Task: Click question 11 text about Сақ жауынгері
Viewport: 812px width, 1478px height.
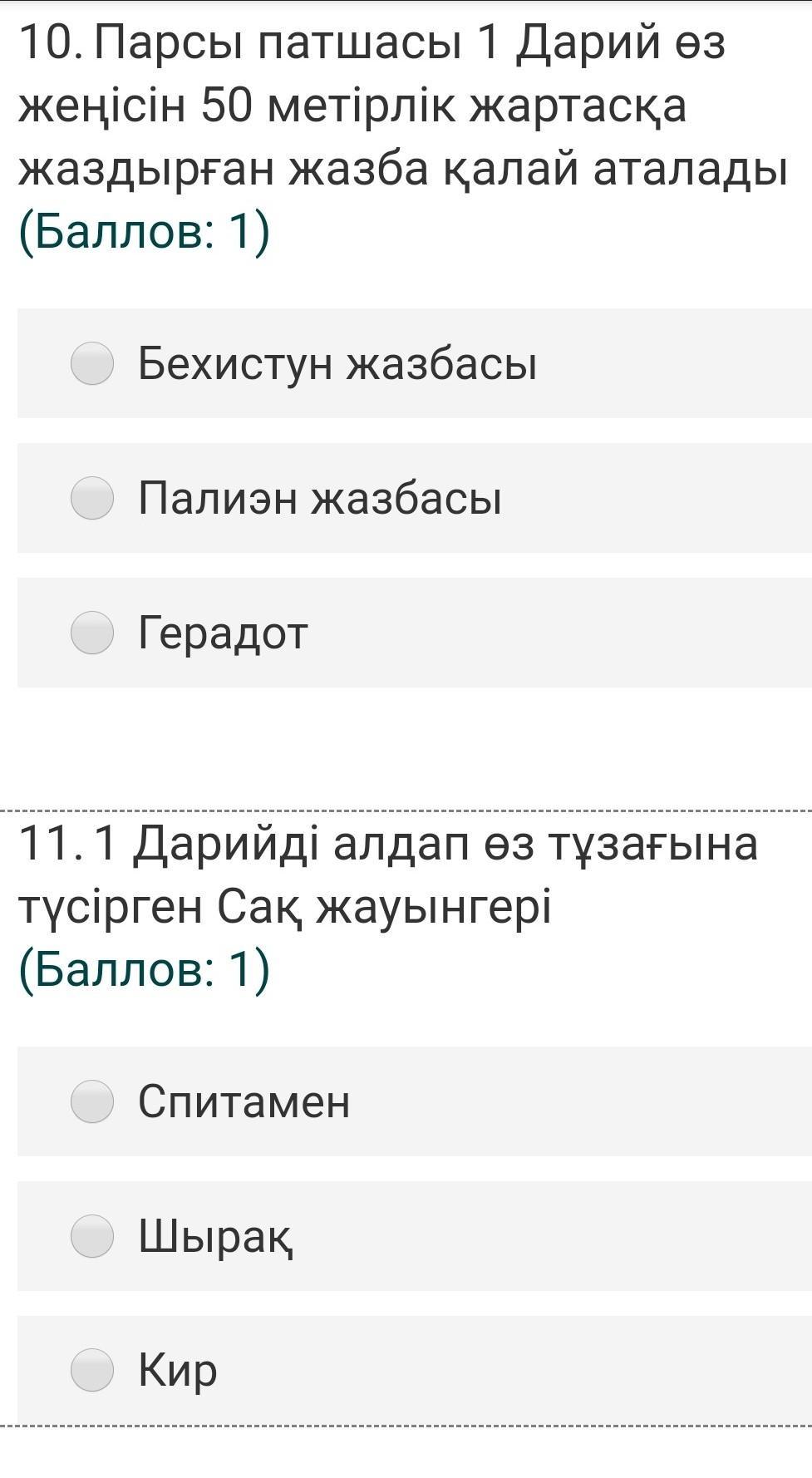Action: [x=387, y=874]
